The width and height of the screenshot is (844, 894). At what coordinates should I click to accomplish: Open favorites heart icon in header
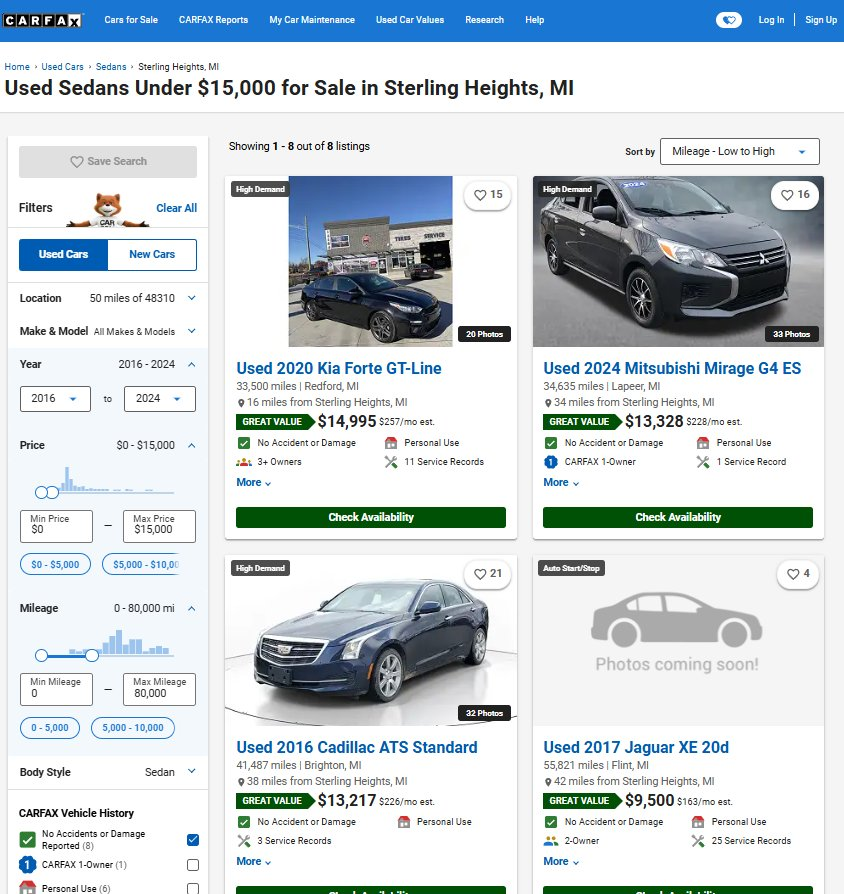click(x=728, y=20)
